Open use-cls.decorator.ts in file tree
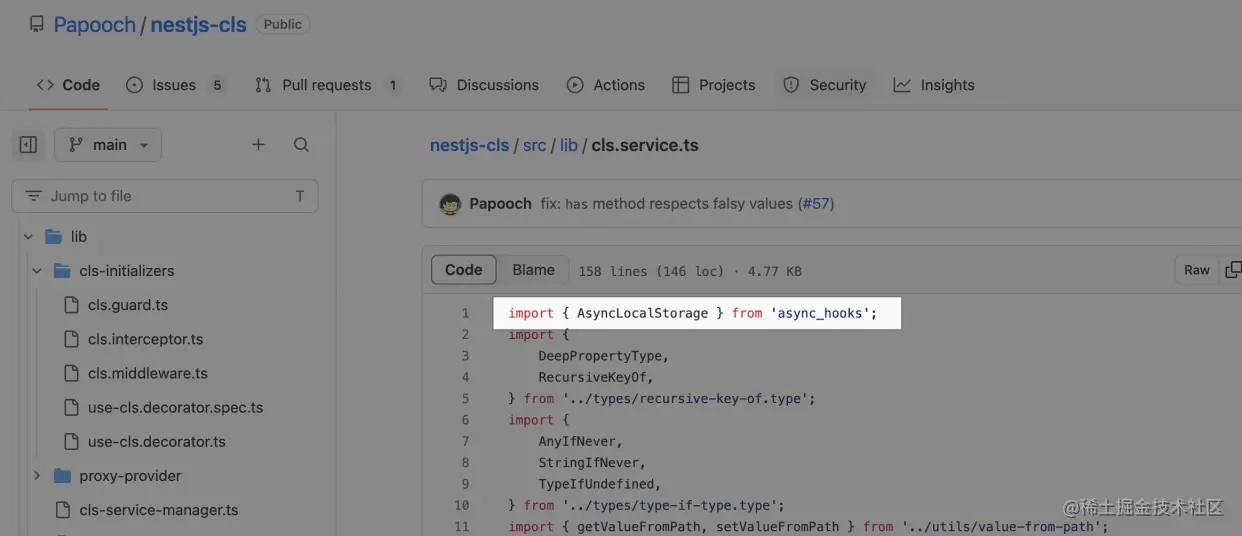Image resolution: width=1242 pixels, height=536 pixels. (x=157, y=442)
